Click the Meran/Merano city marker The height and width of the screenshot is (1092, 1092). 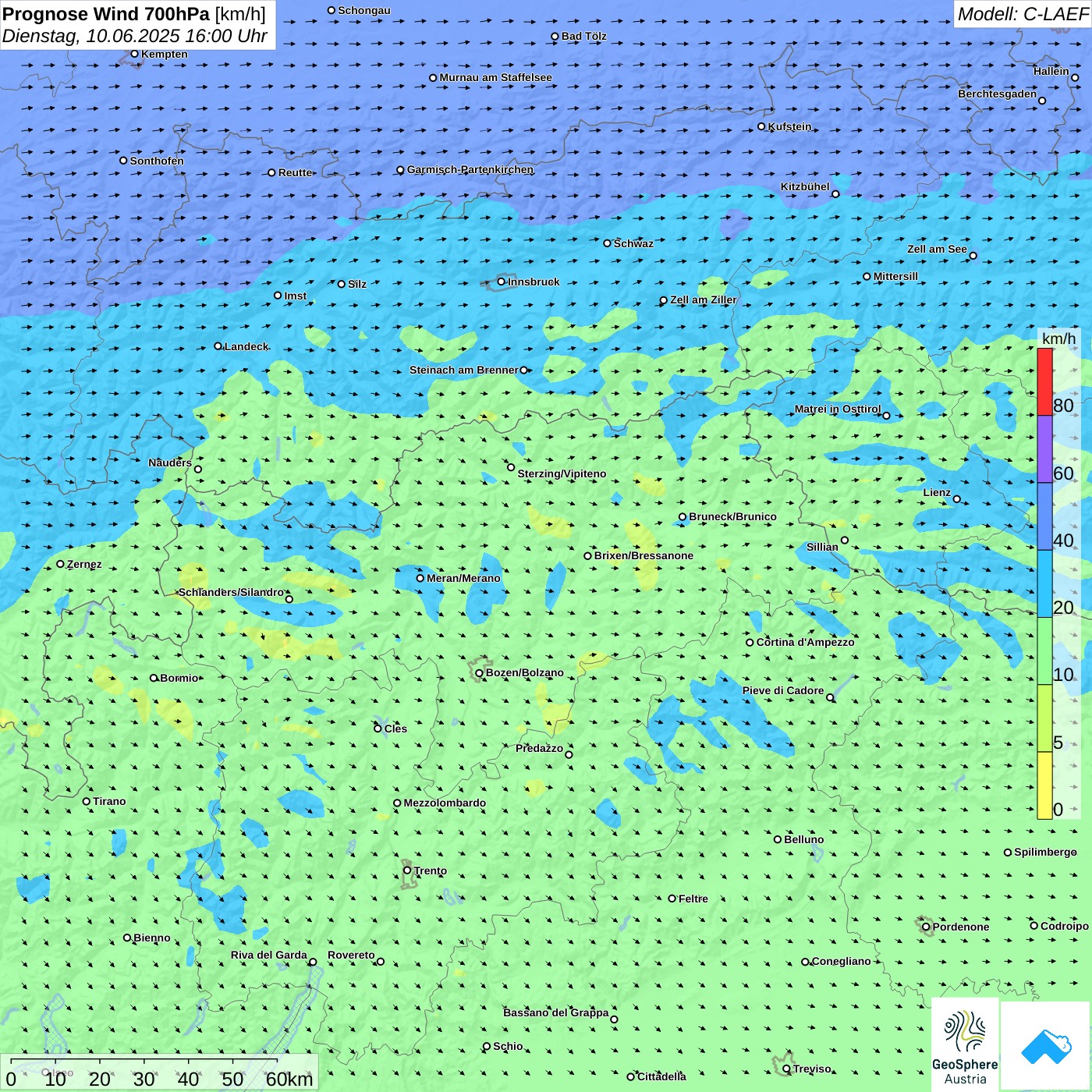pos(420,578)
